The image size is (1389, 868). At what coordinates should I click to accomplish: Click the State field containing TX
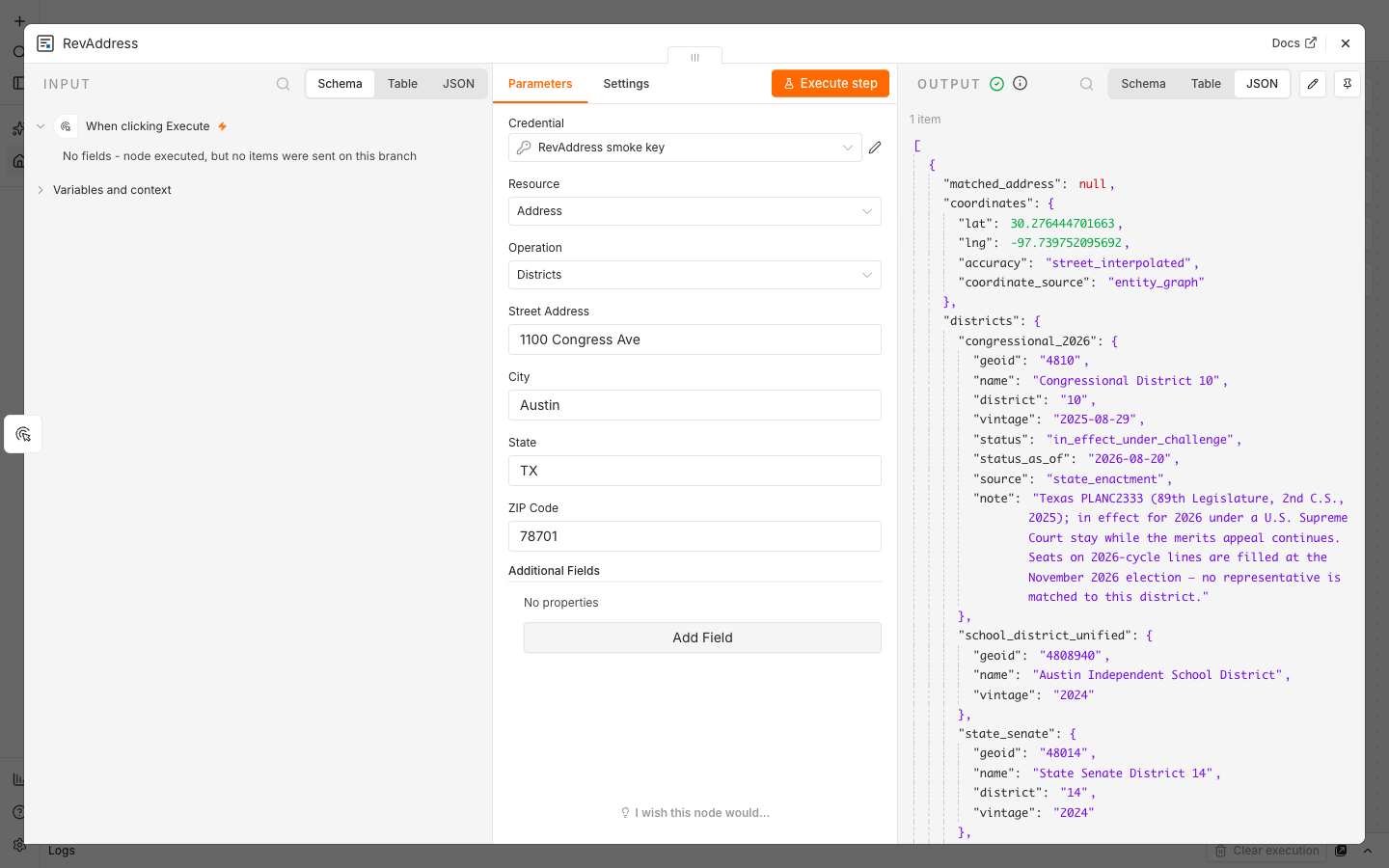coord(694,471)
